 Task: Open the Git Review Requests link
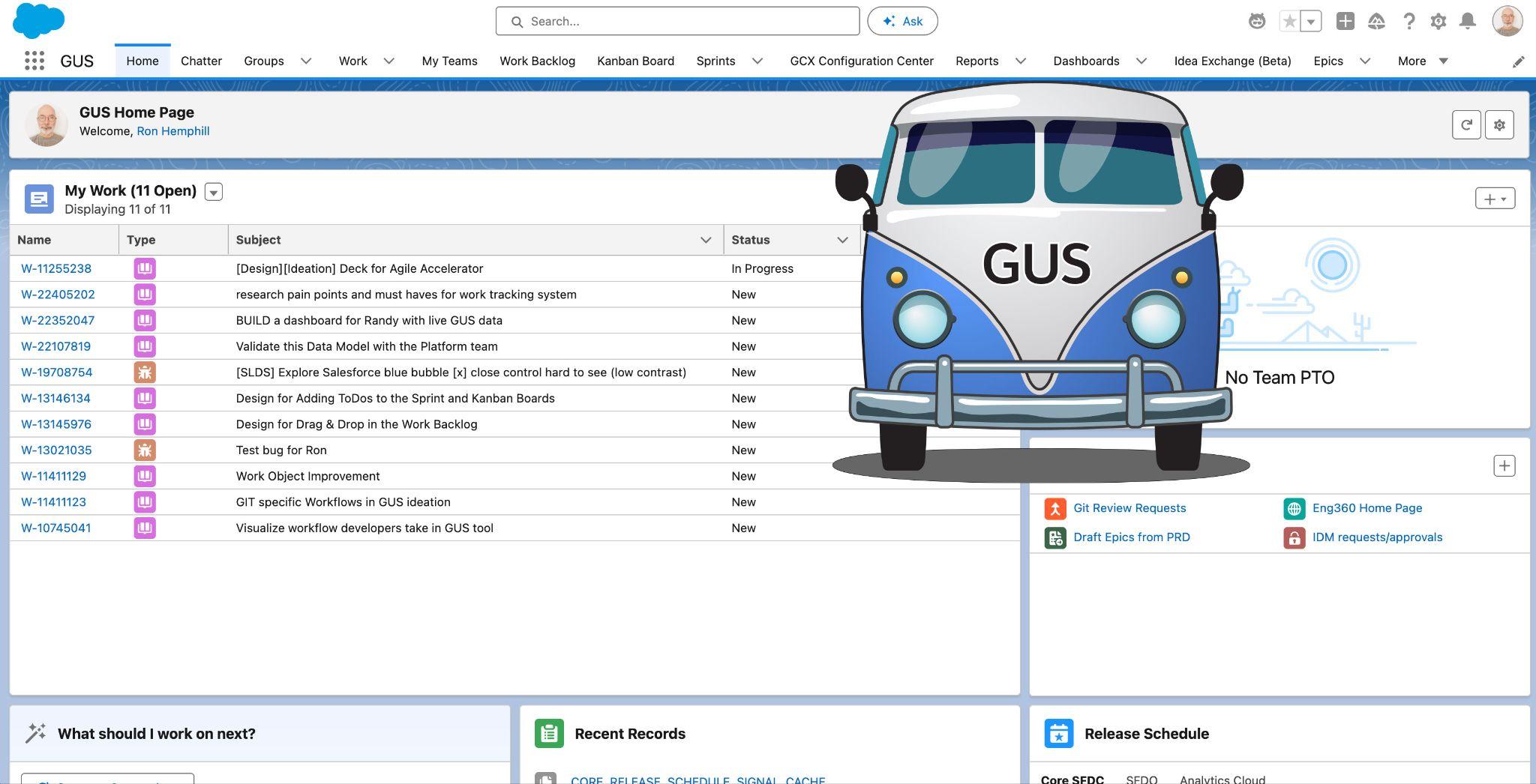pyautogui.click(x=1129, y=508)
